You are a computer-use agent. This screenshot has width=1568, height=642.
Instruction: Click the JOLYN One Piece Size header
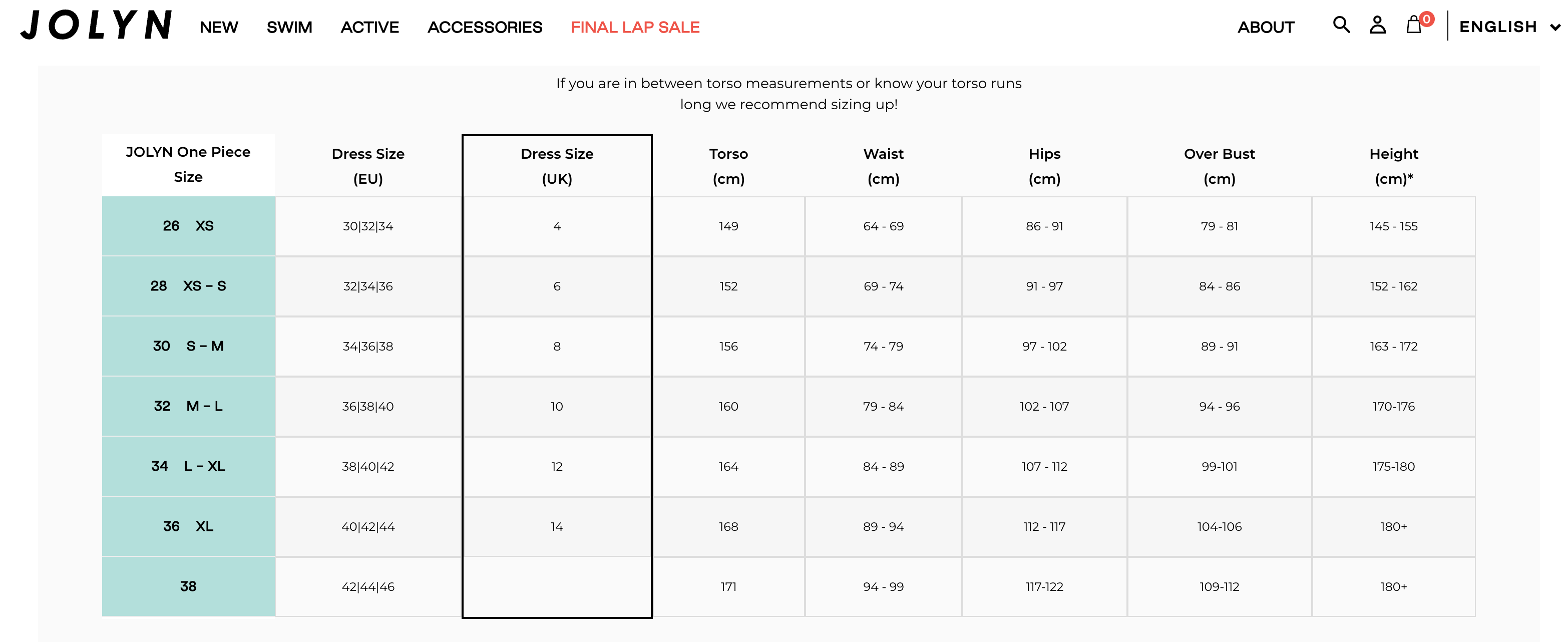(x=188, y=164)
